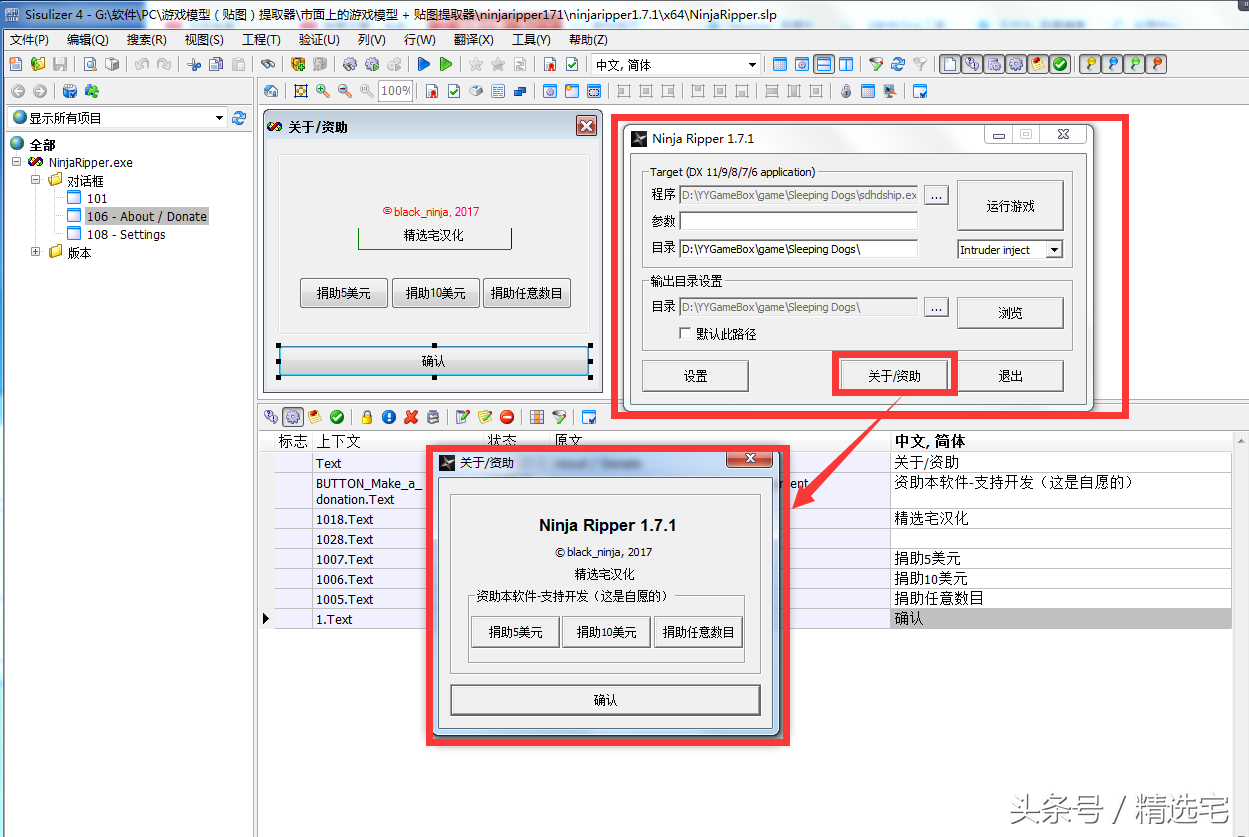1249x837 pixels.
Task: Click the 设置 button in Ninja Ripper
Action: pos(695,376)
